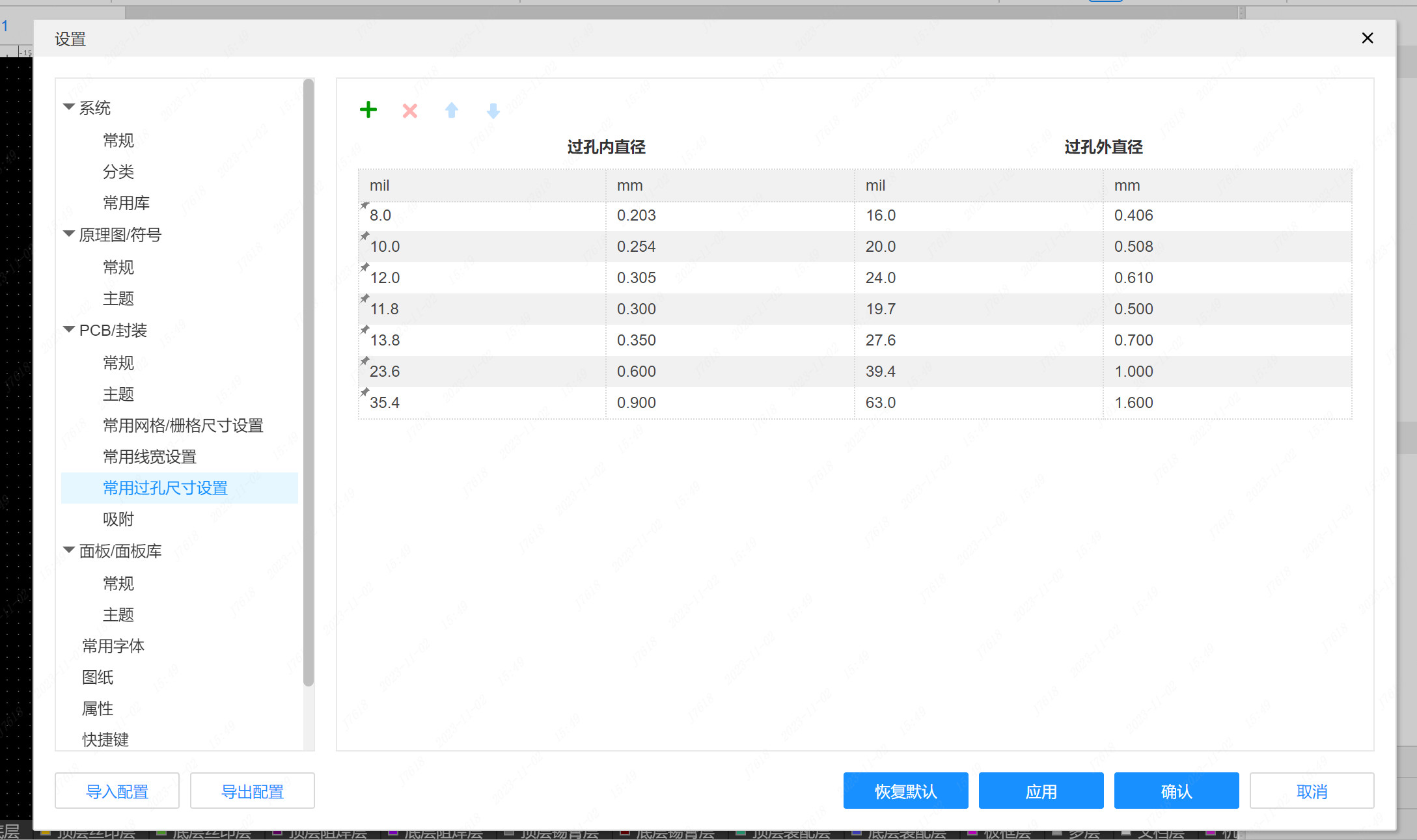
Task: Open 常规 under 系统
Action: 118,140
